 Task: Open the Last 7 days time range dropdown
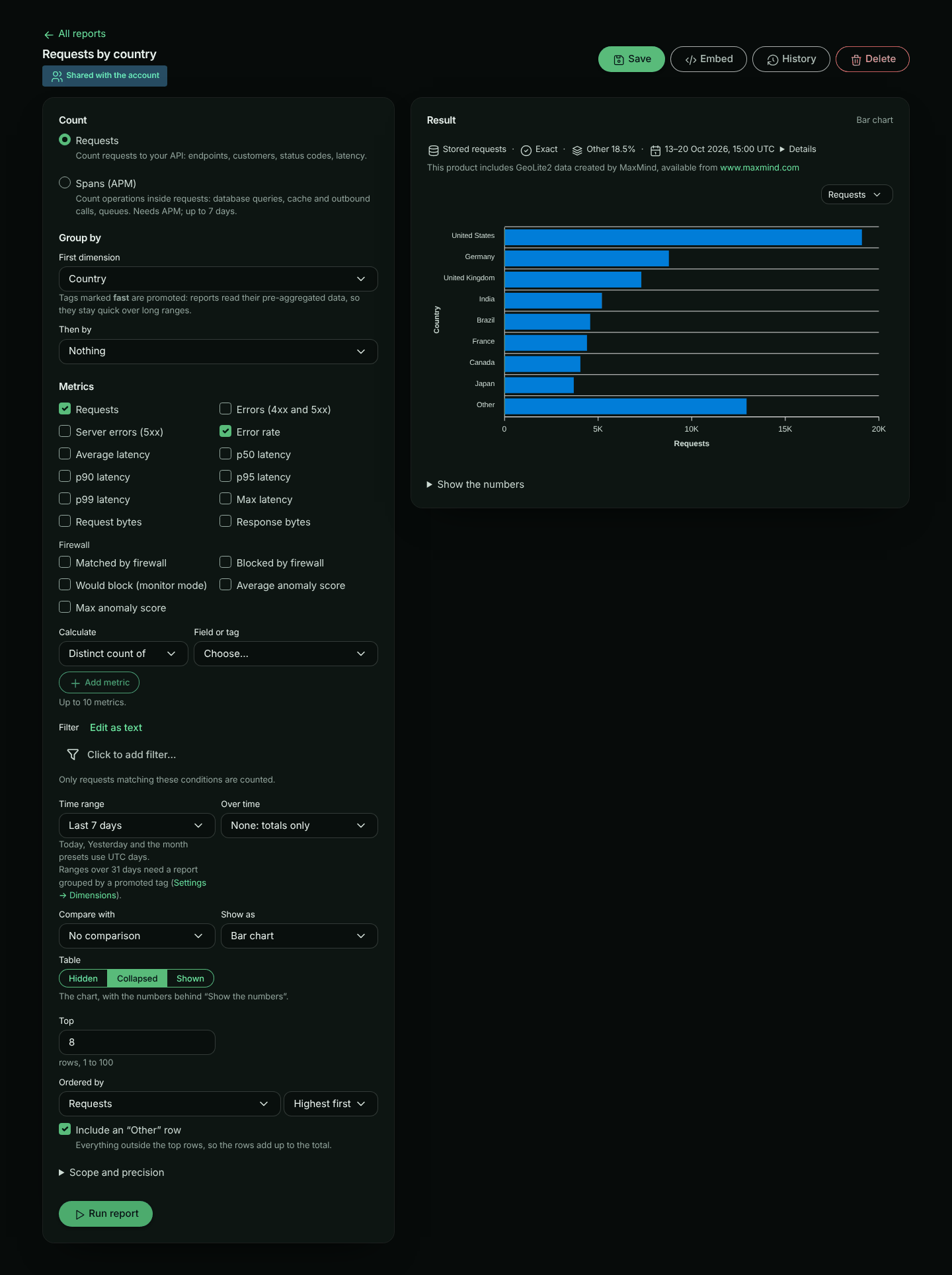point(137,826)
